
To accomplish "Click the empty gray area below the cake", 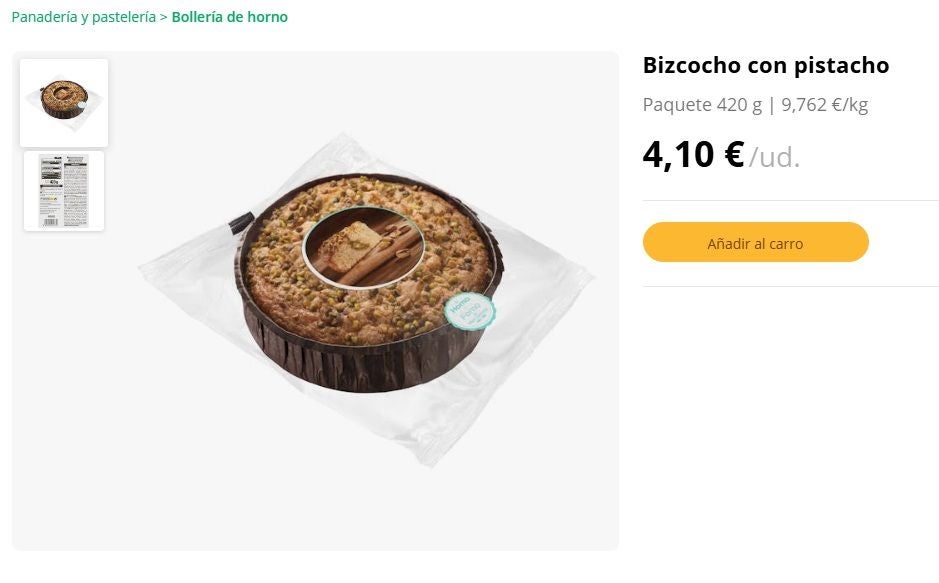I will [315, 510].
